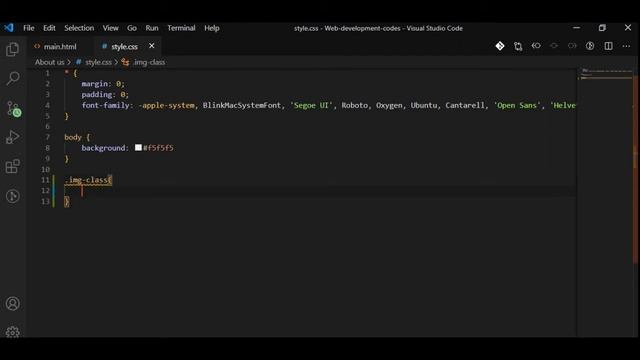The height and width of the screenshot is (360, 640).
Task: Click the 'body {' selector text
Action: 77,137
